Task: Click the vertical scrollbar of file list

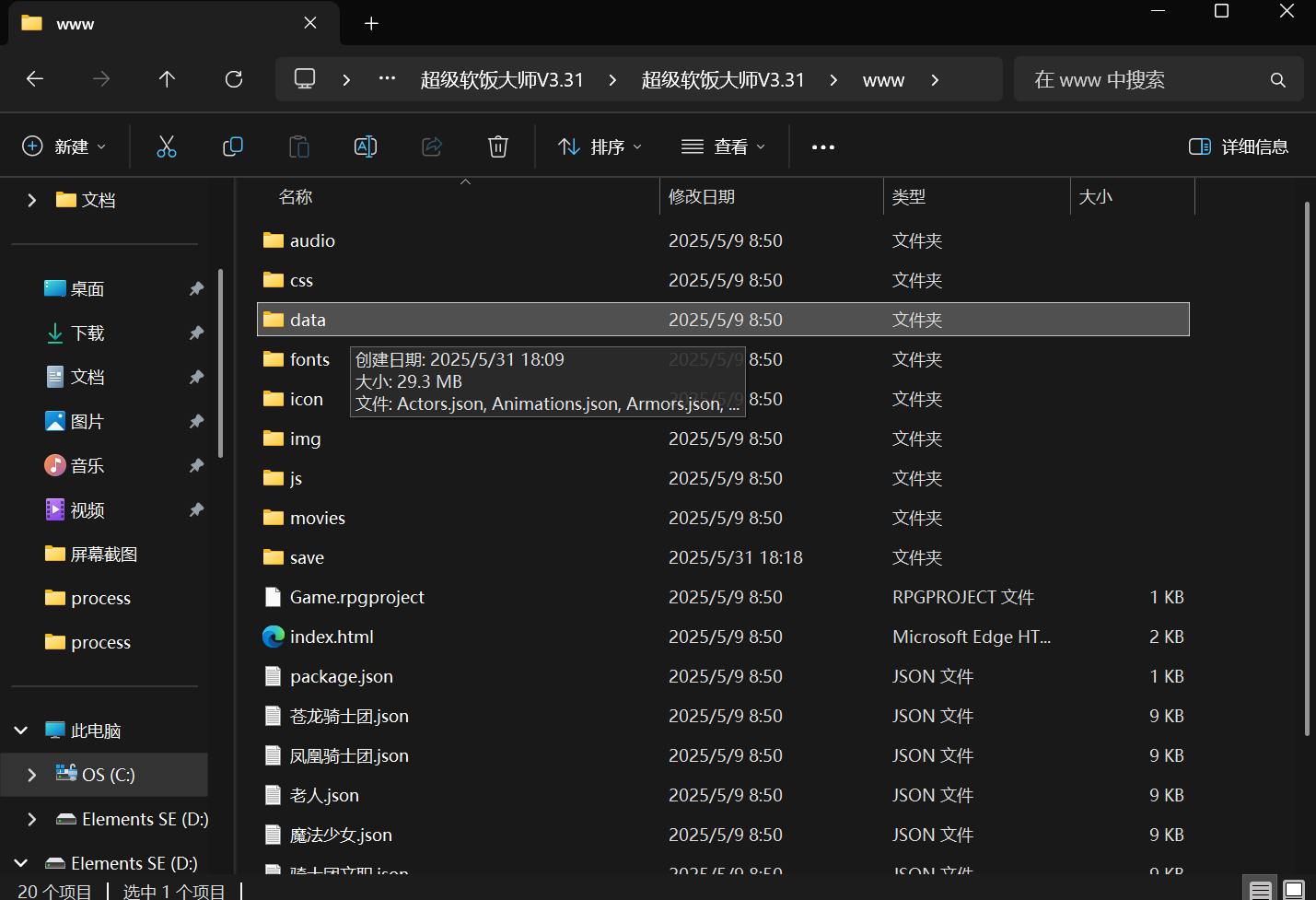Action: pyautogui.click(x=1307, y=468)
